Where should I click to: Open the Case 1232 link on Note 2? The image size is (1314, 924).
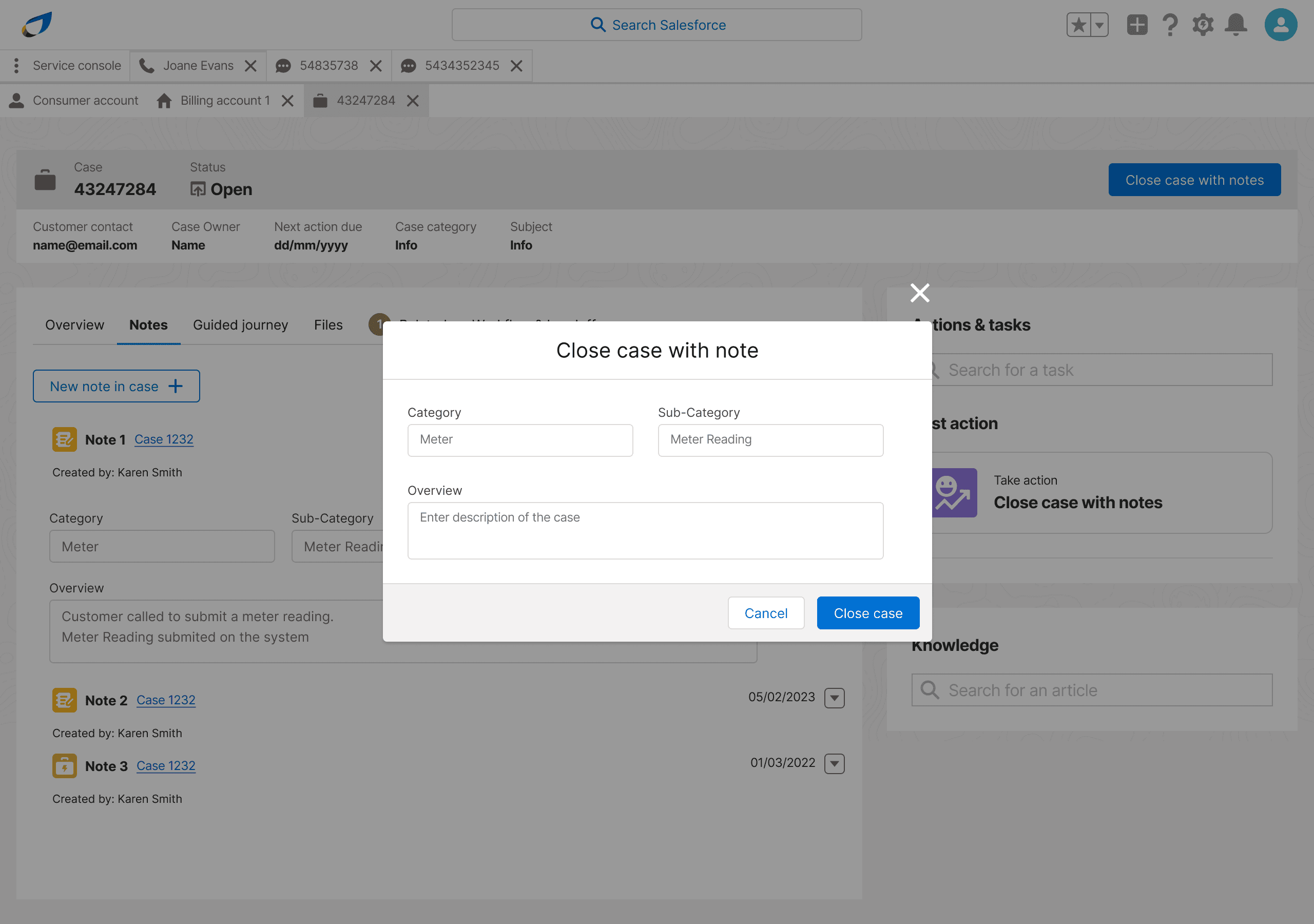166,700
